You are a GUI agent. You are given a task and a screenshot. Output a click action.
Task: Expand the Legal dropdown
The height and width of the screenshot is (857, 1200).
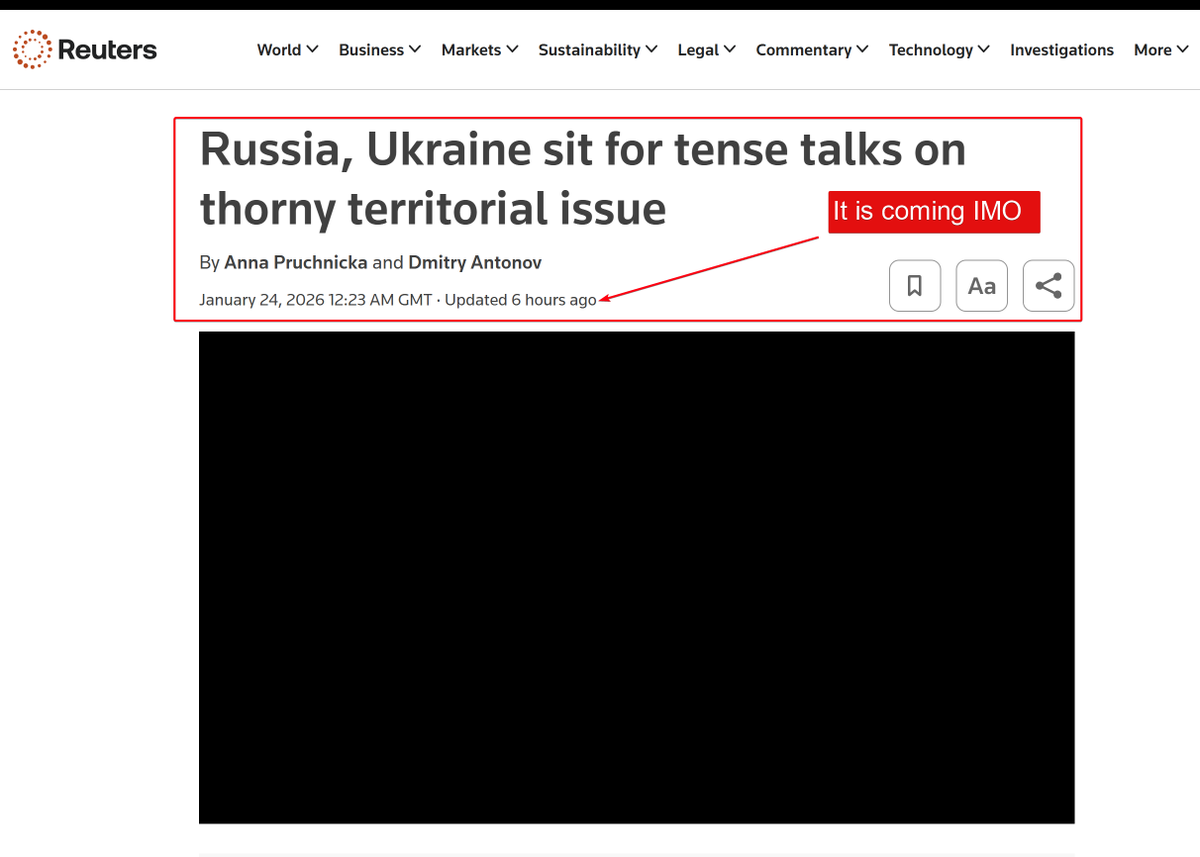click(705, 50)
